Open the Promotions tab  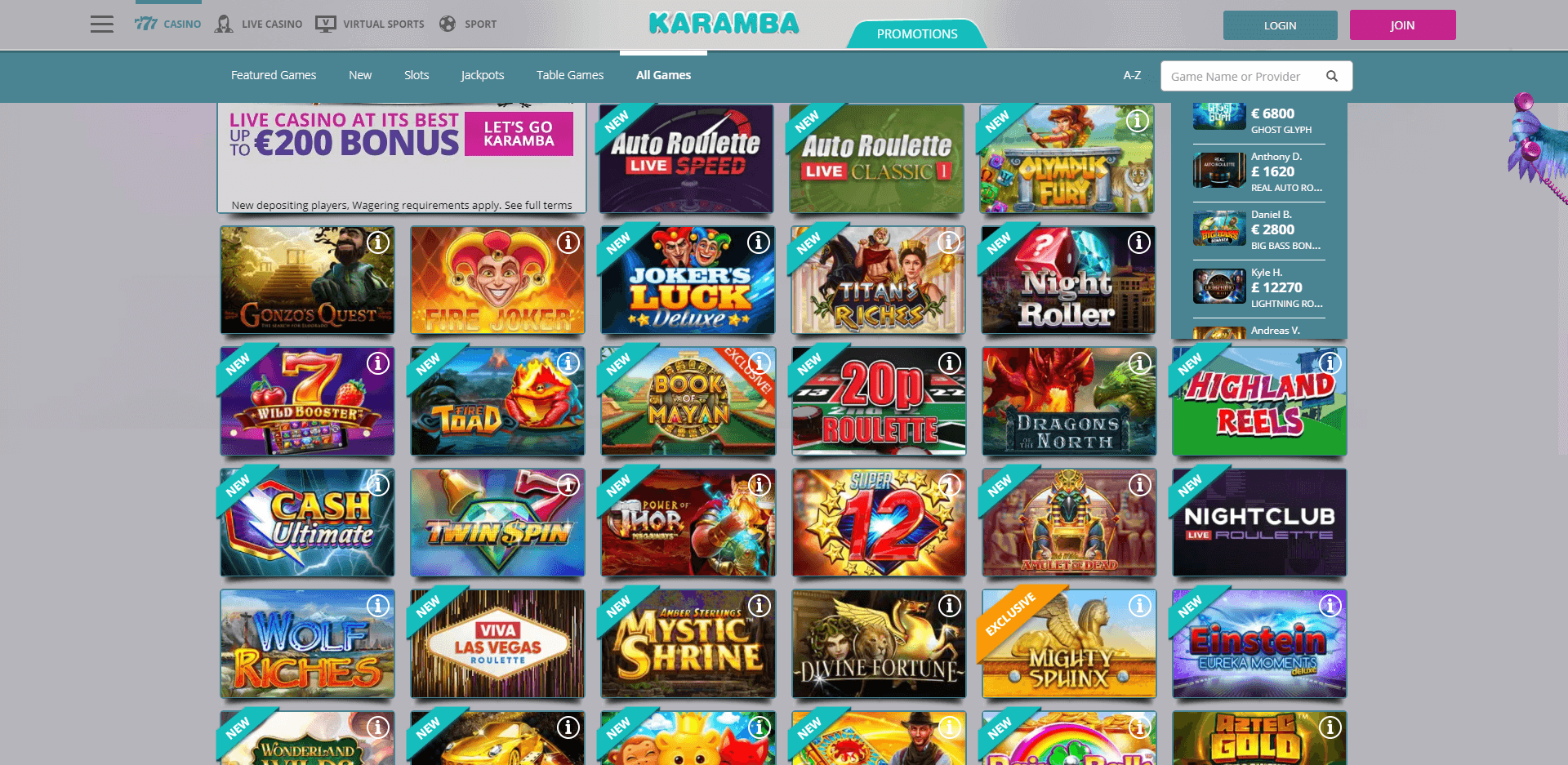coord(917,33)
